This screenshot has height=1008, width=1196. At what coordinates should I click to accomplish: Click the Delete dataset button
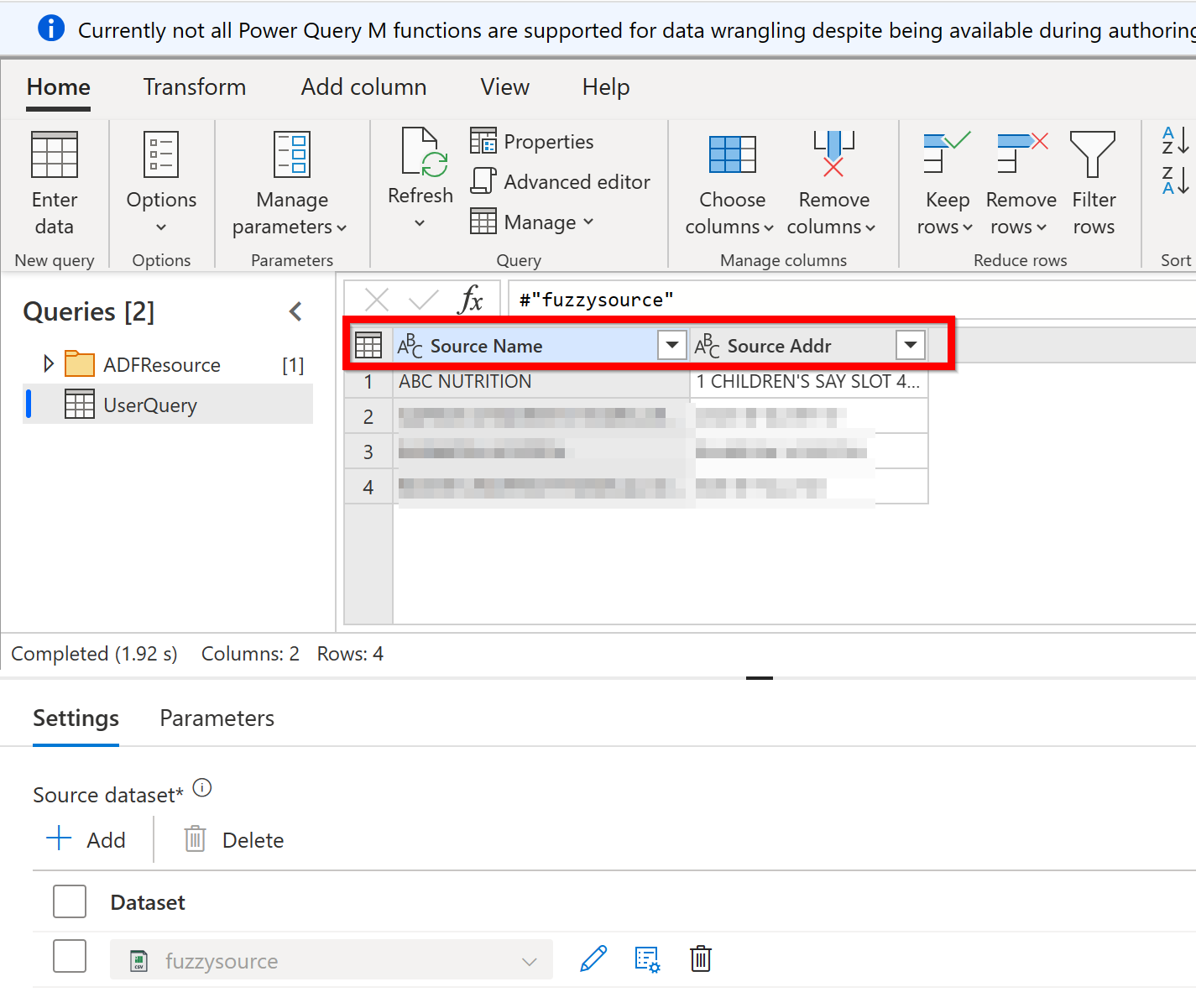pos(234,839)
